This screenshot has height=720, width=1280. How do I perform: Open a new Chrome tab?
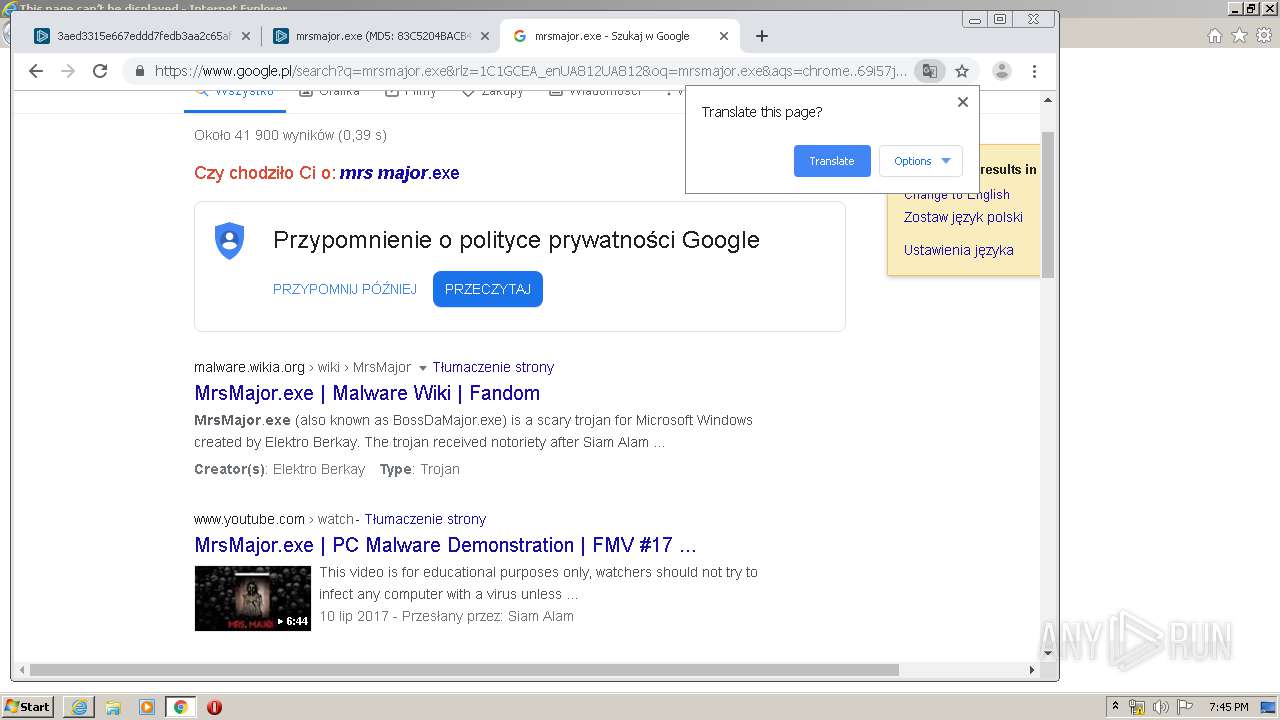(762, 36)
